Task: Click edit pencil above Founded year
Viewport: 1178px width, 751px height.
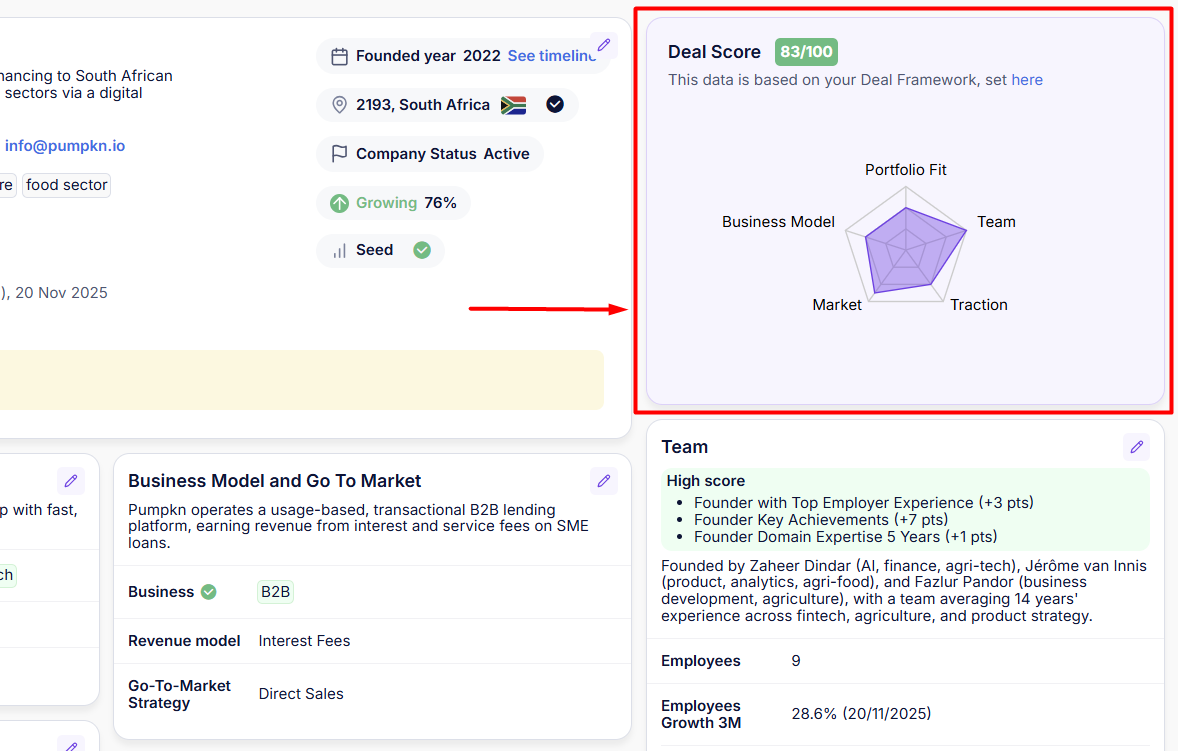Action: click(x=603, y=45)
